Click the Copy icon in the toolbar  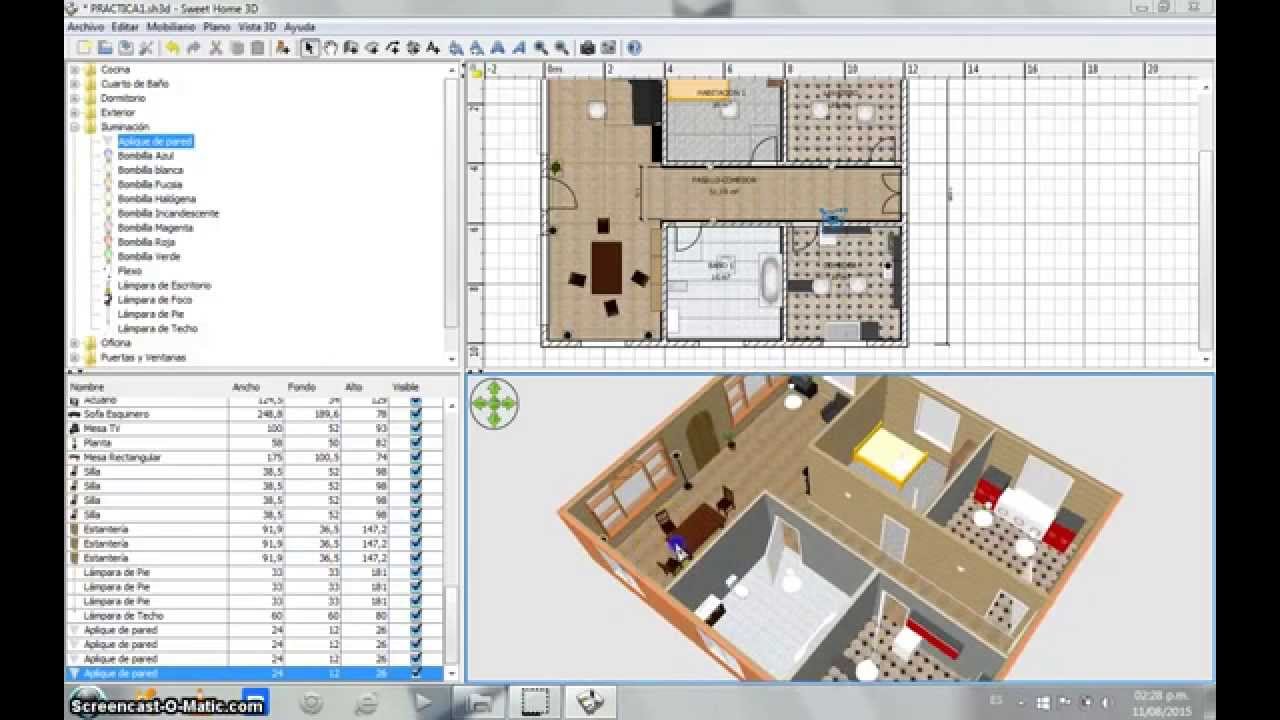[x=237, y=48]
